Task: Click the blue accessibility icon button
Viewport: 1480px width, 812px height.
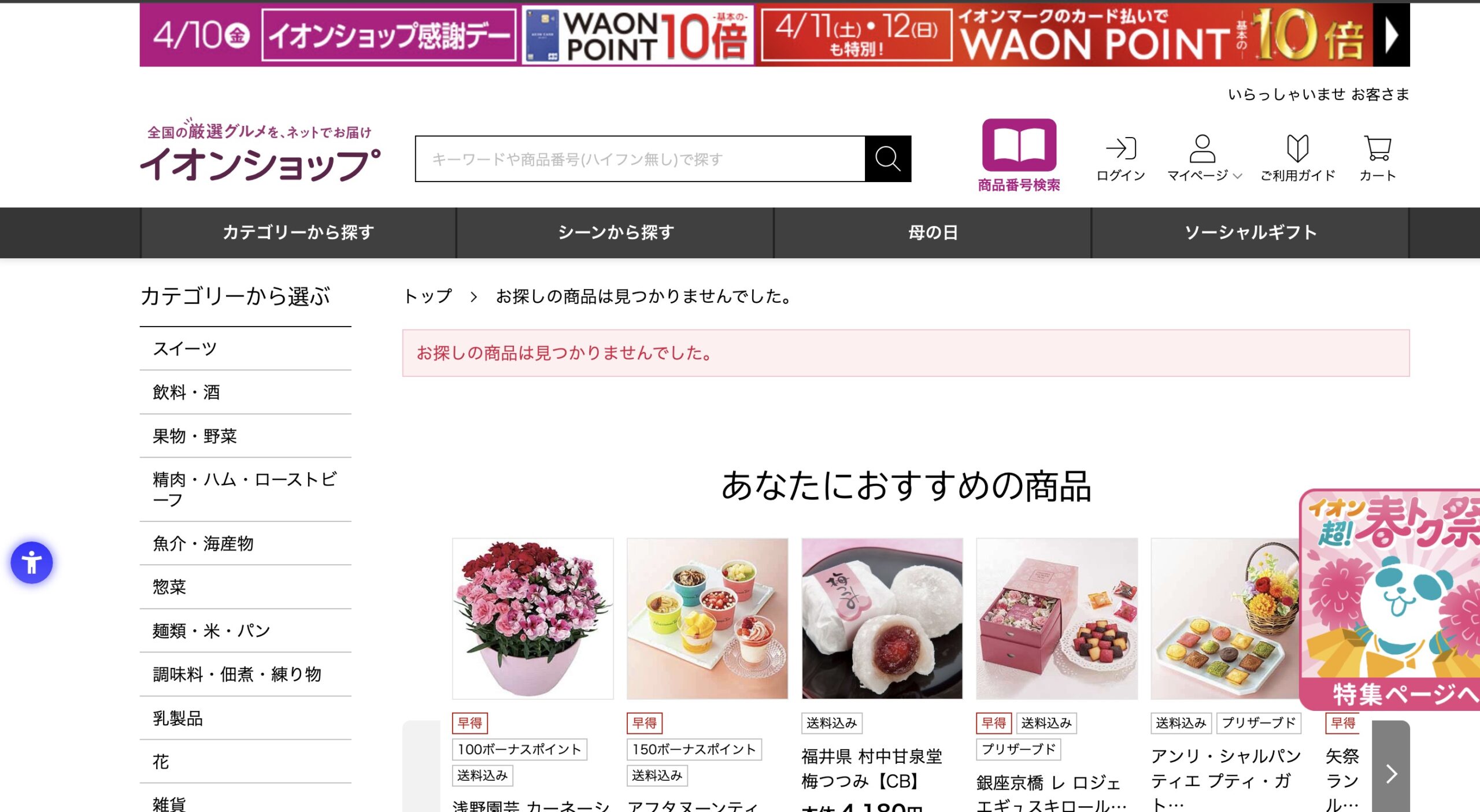Action: [32, 562]
